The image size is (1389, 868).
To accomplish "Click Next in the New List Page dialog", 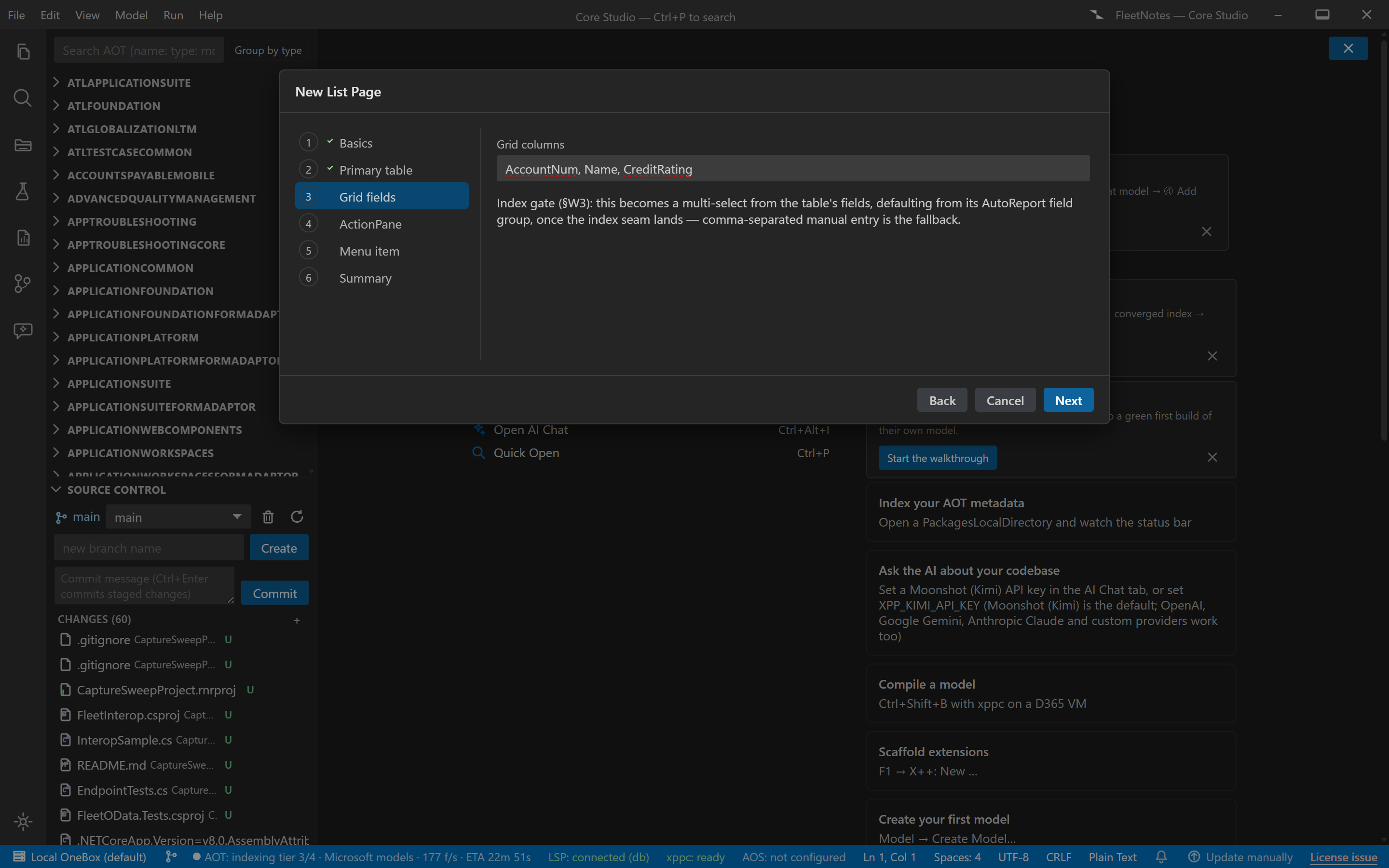I will coord(1068,400).
